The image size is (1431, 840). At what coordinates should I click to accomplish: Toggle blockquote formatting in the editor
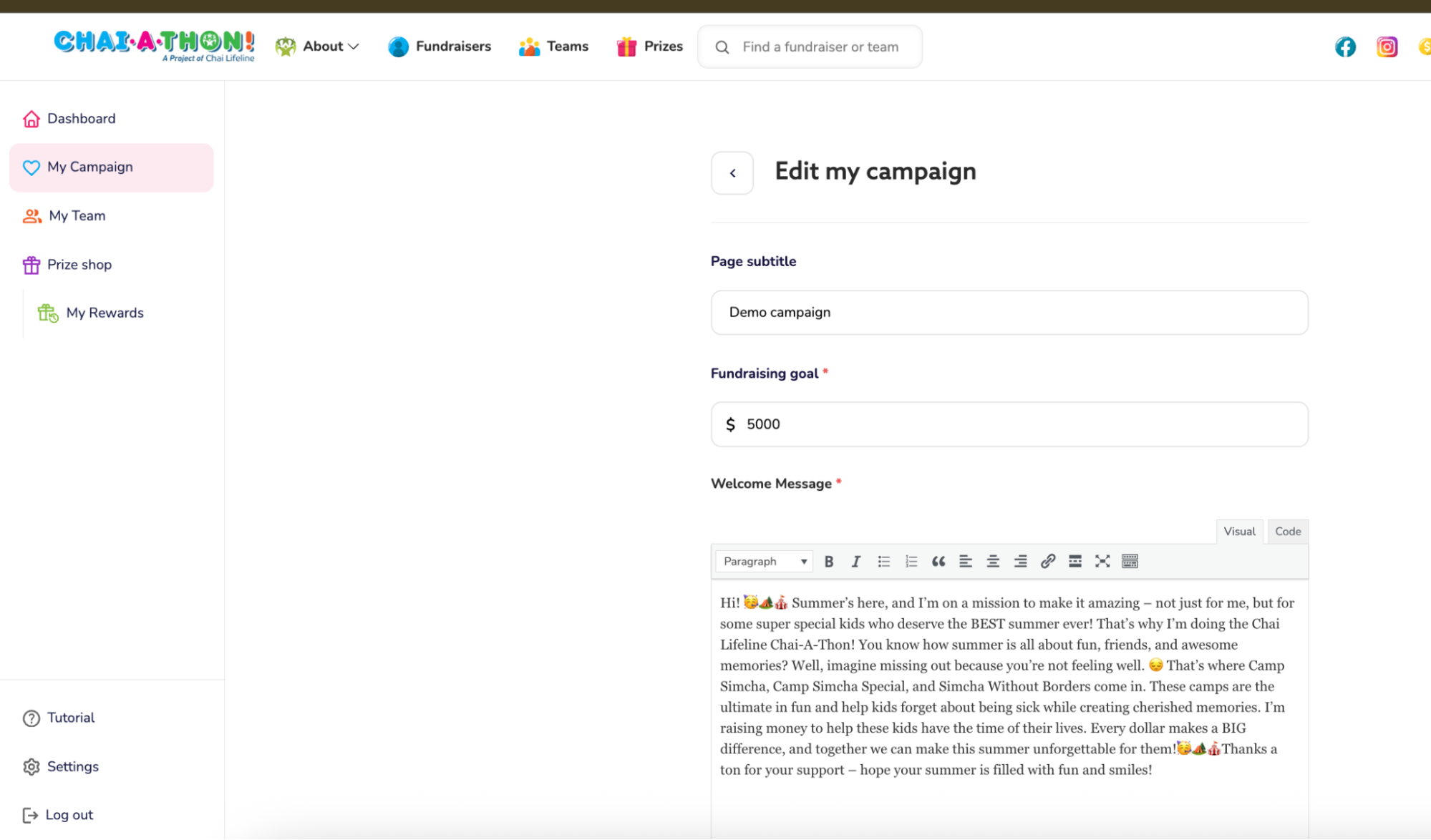point(938,562)
